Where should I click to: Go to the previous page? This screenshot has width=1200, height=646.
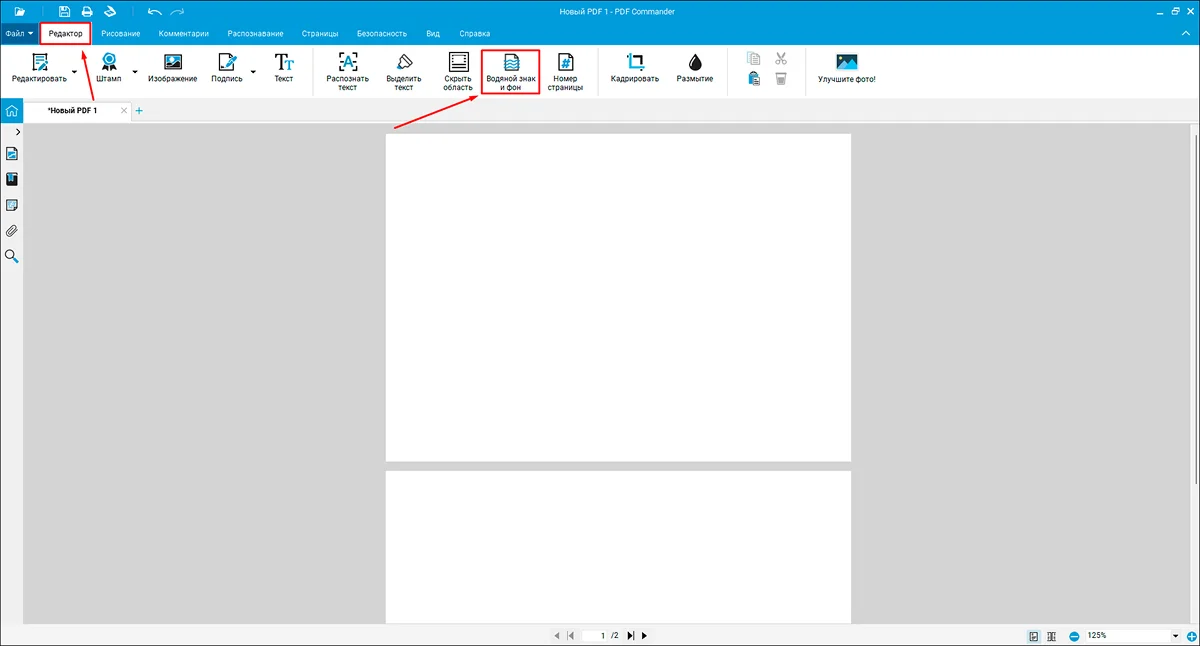click(557, 636)
